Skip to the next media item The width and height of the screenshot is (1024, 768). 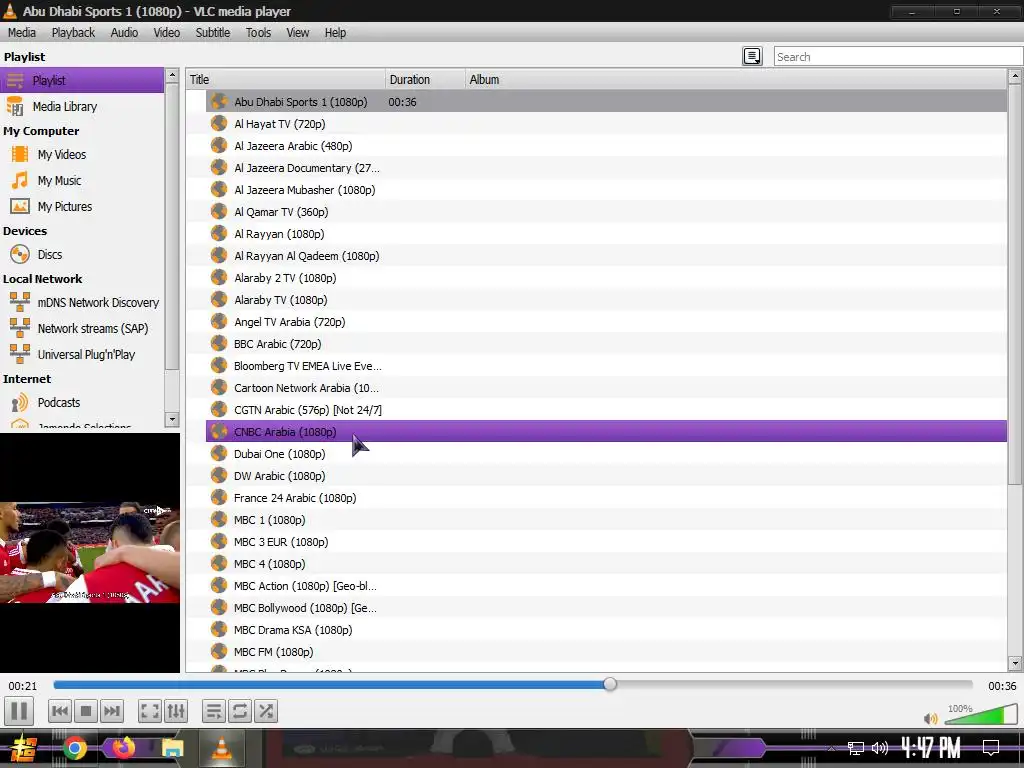pyautogui.click(x=112, y=711)
